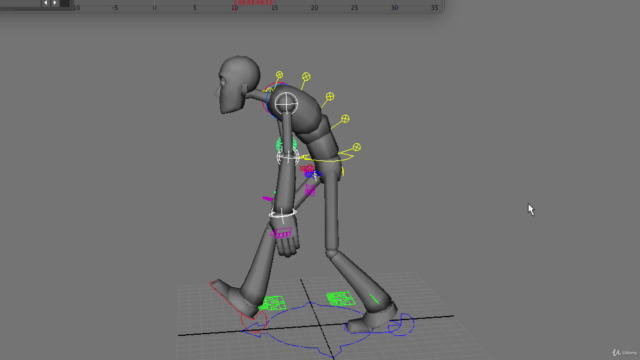Select the magenta control behind far arm

coord(310,190)
